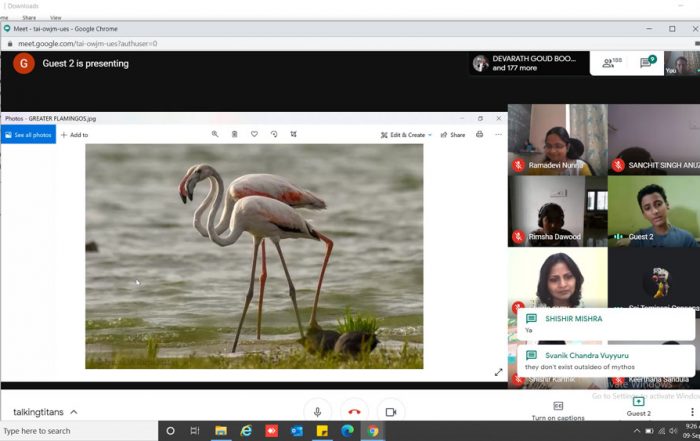Screen dimensions: 700x441
Task: Open the Photos three-dot more menu
Action: click(x=499, y=134)
